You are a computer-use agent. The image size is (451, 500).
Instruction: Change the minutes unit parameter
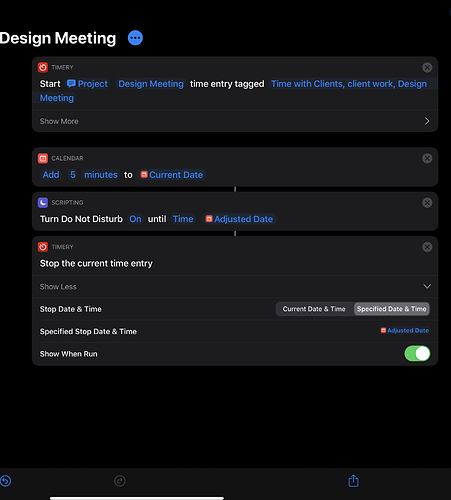pos(101,175)
